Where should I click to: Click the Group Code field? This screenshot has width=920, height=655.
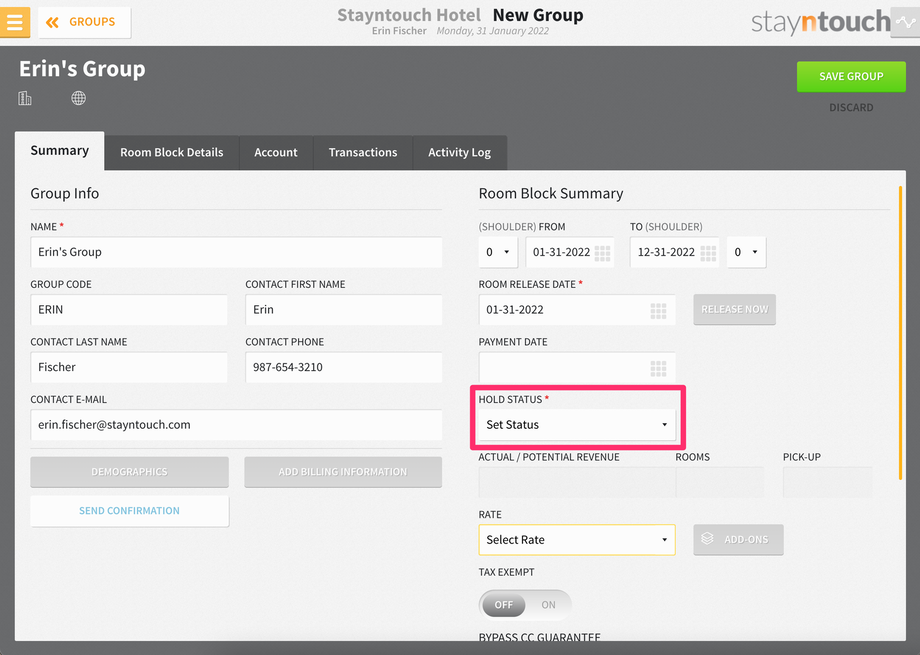coord(128,310)
